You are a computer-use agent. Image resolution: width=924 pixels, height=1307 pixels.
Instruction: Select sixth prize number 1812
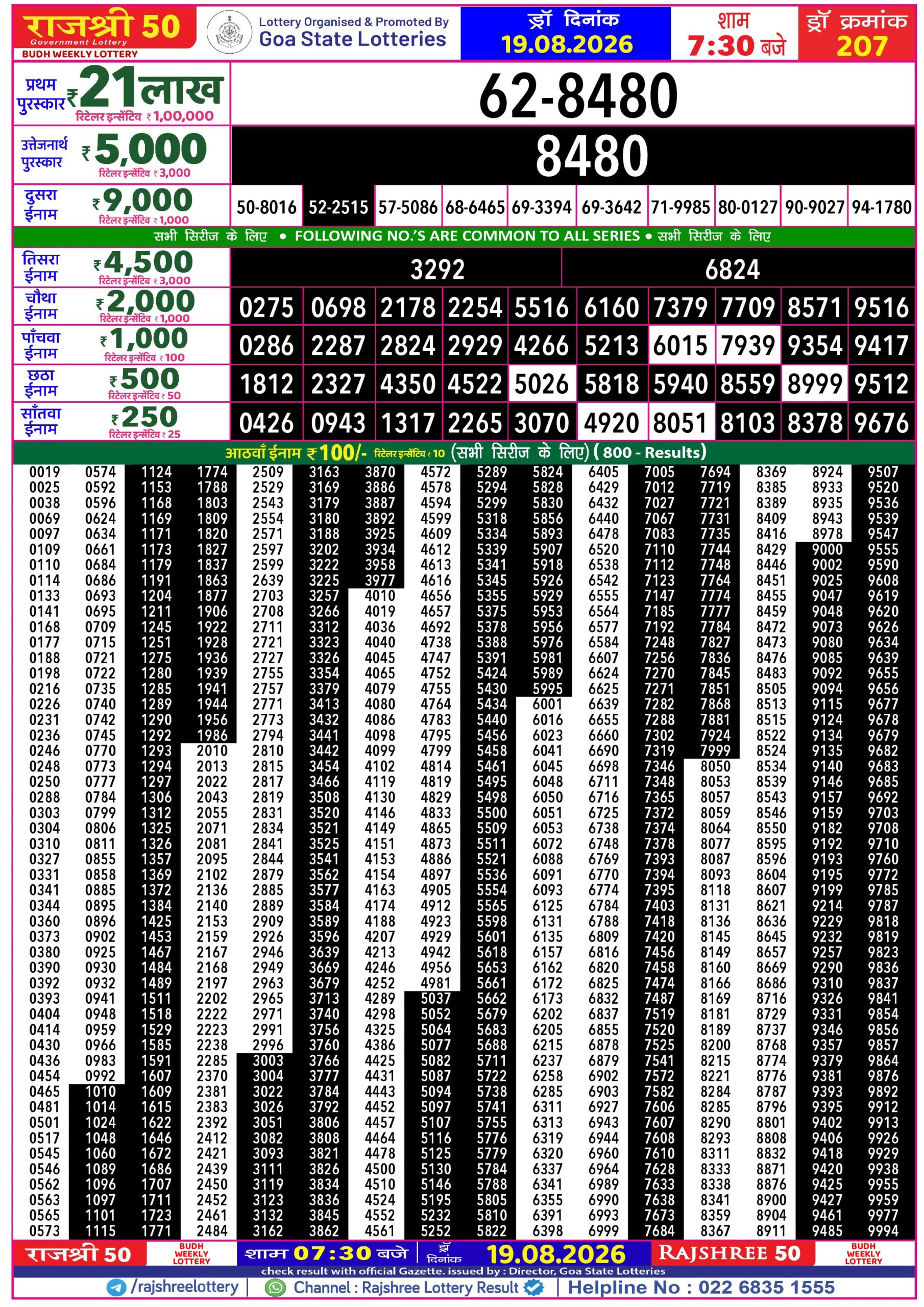tap(266, 384)
